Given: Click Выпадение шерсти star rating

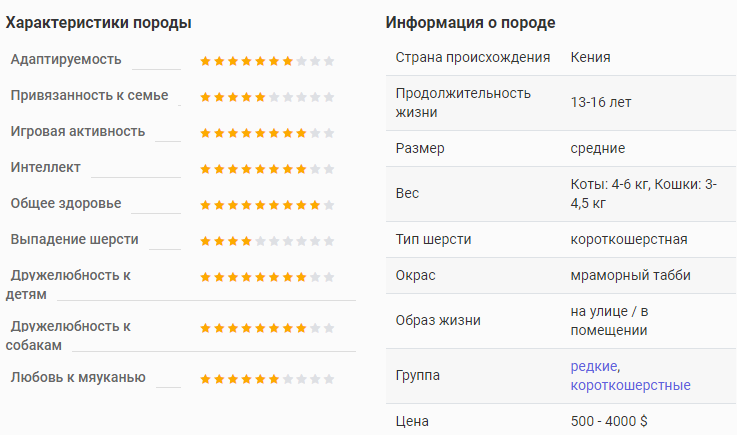Looking at the screenshot, I should 267,241.
